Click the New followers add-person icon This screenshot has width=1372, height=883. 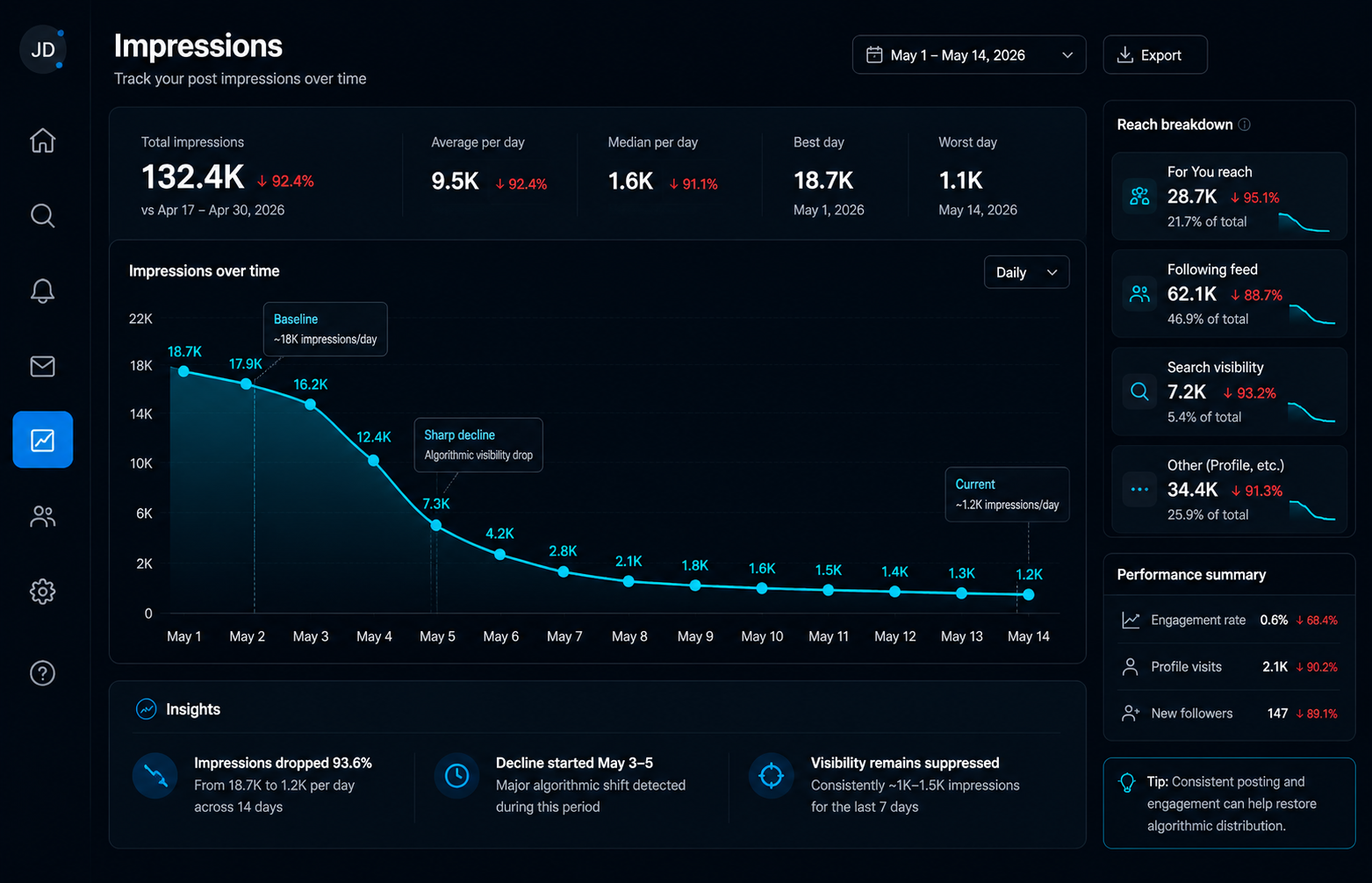(x=1131, y=714)
